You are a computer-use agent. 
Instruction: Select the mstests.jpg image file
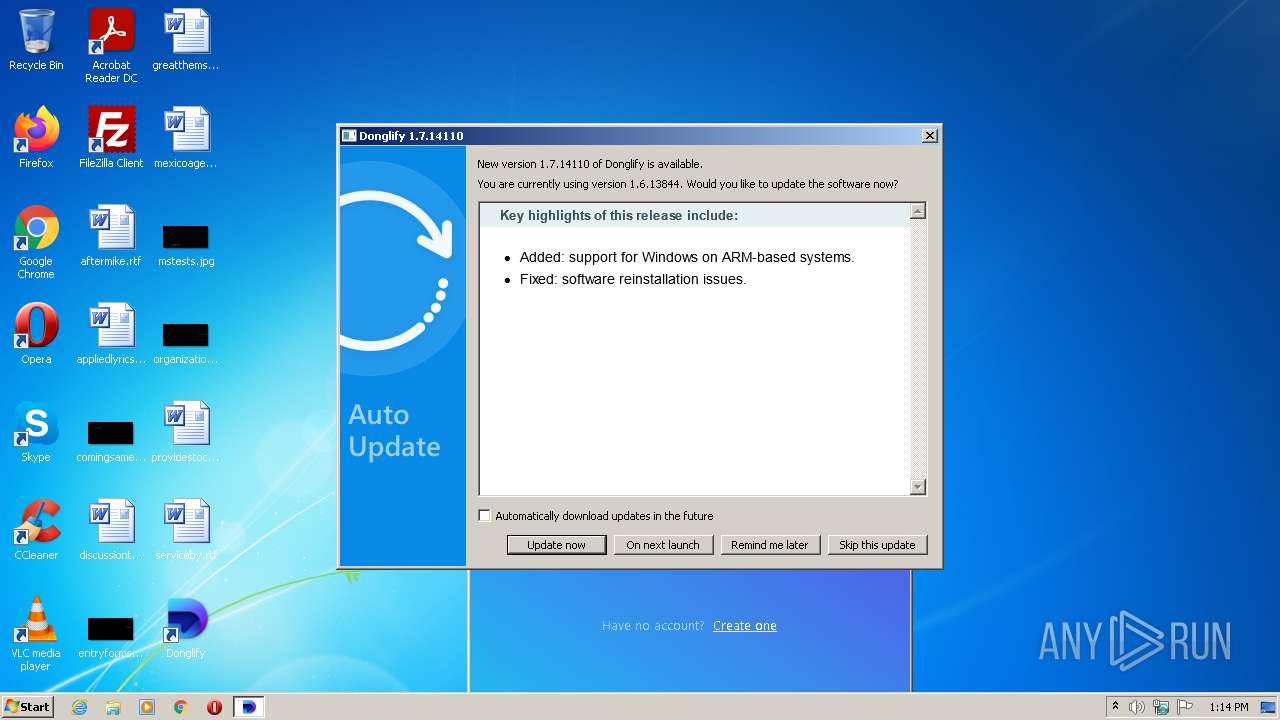[186, 245]
